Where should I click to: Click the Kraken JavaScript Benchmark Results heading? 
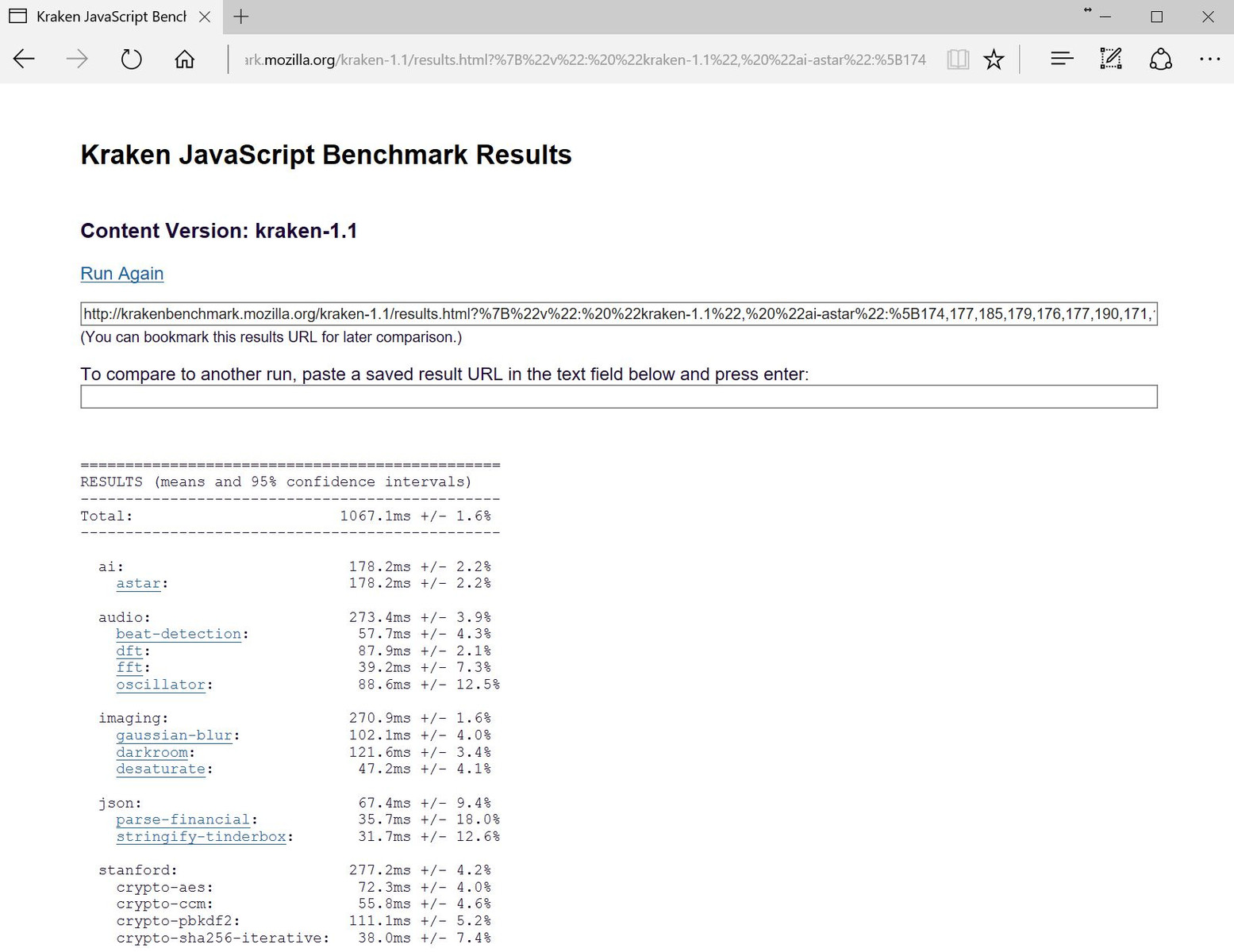pyautogui.click(x=326, y=155)
